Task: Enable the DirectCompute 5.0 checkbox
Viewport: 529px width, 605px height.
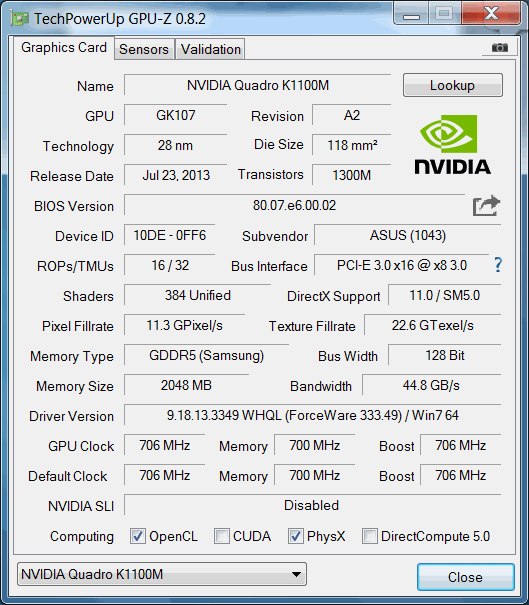Action: tap(370, 536)
